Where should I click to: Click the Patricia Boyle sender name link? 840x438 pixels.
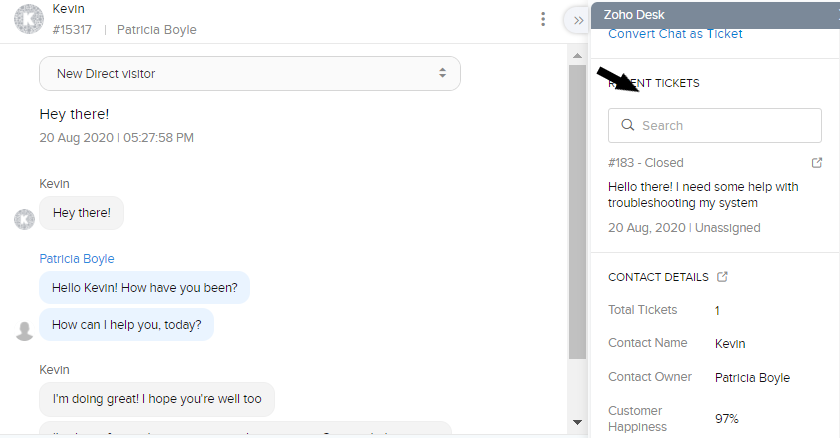tap(77, 259)
